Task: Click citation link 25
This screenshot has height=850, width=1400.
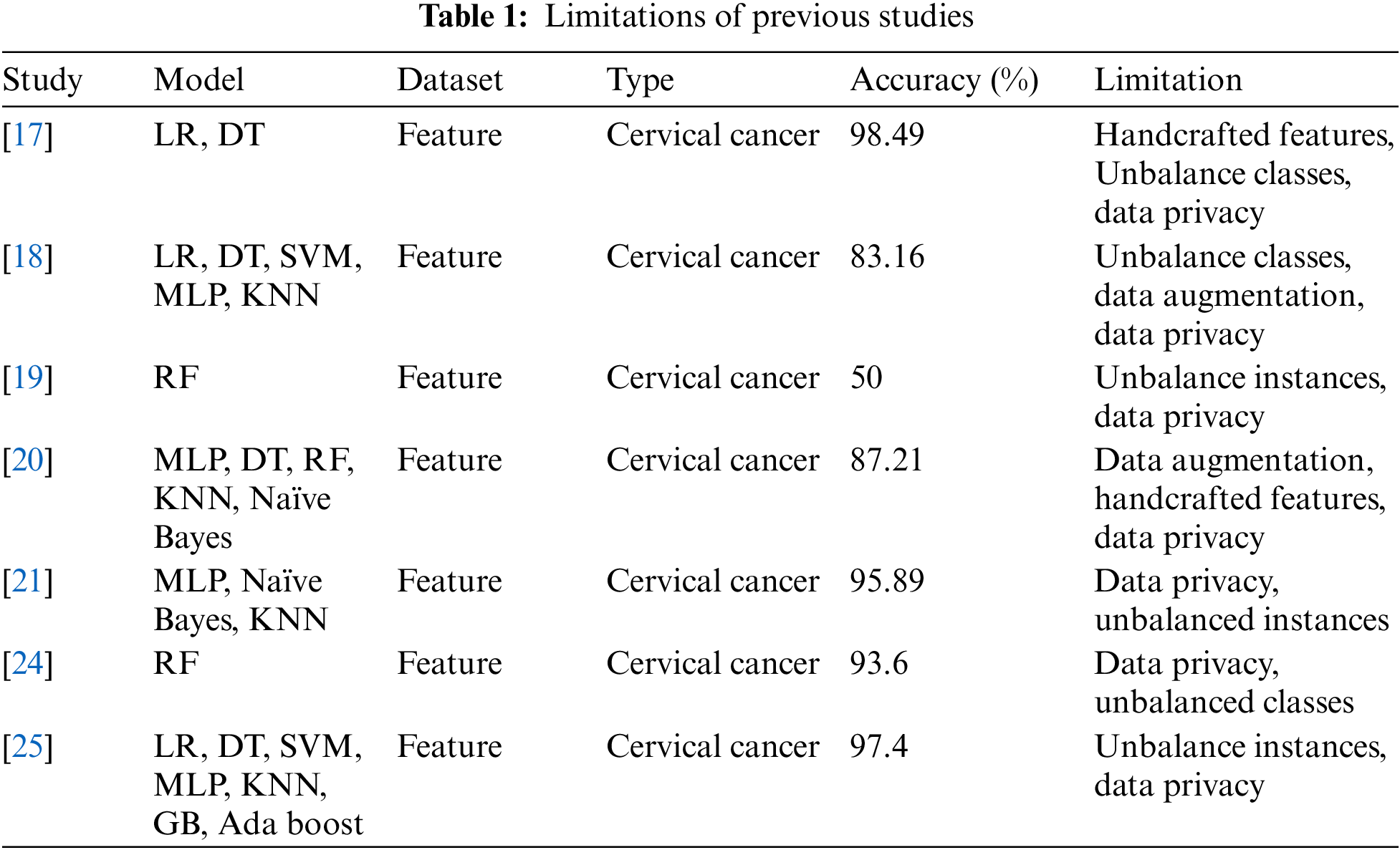Action: click(28, 747)
